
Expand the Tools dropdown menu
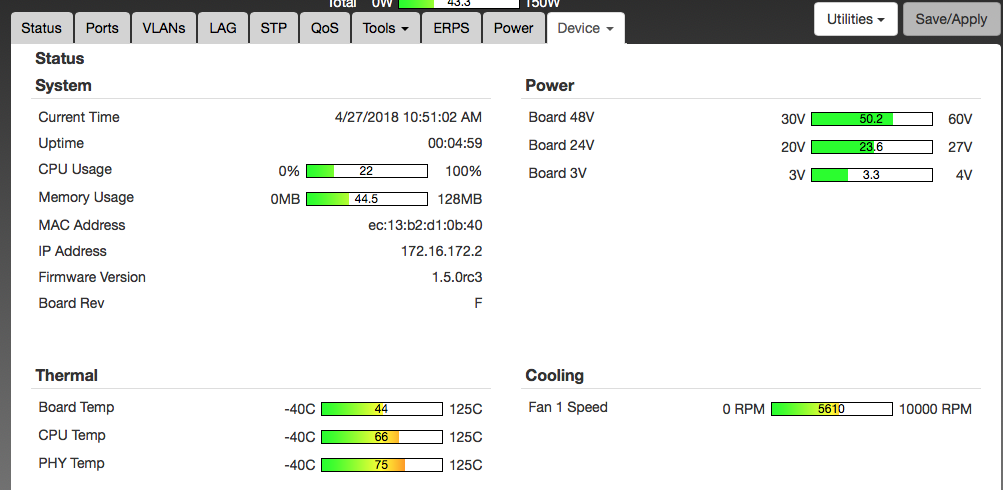[x=385, y=28]
